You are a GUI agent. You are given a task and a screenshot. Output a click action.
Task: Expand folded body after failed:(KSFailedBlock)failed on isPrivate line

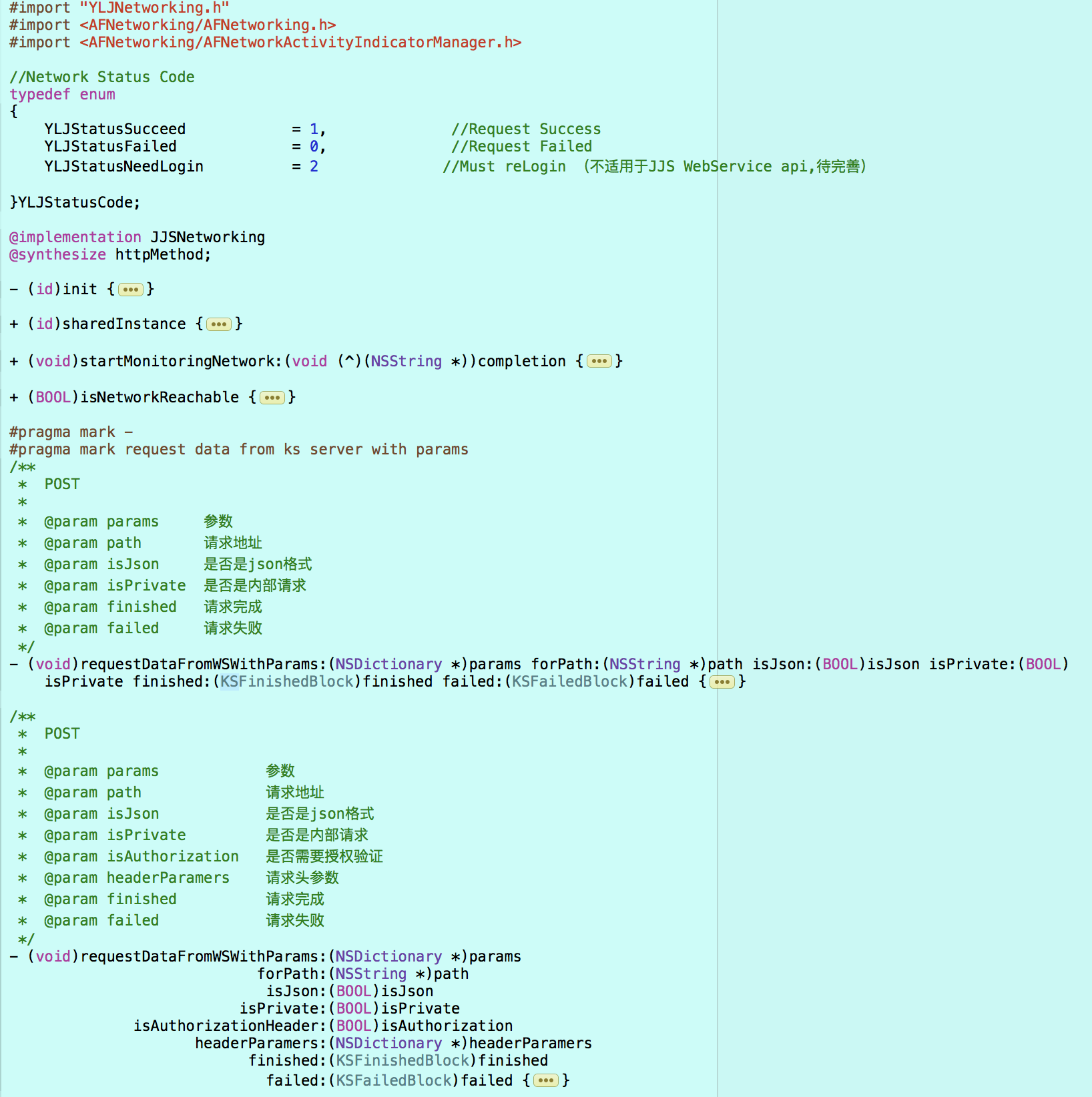[x=722, y=682]
